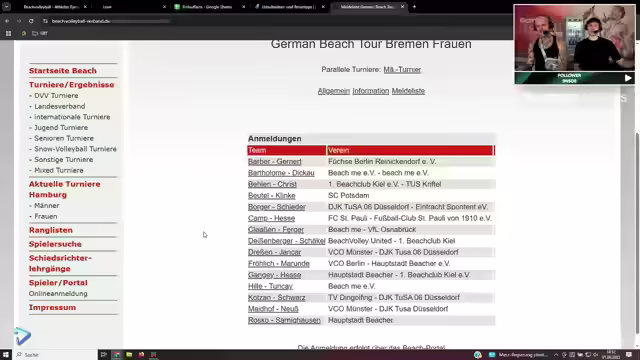
Task: Open the Ranglisten sidebar menu item
Action: [x=51, y=230]
